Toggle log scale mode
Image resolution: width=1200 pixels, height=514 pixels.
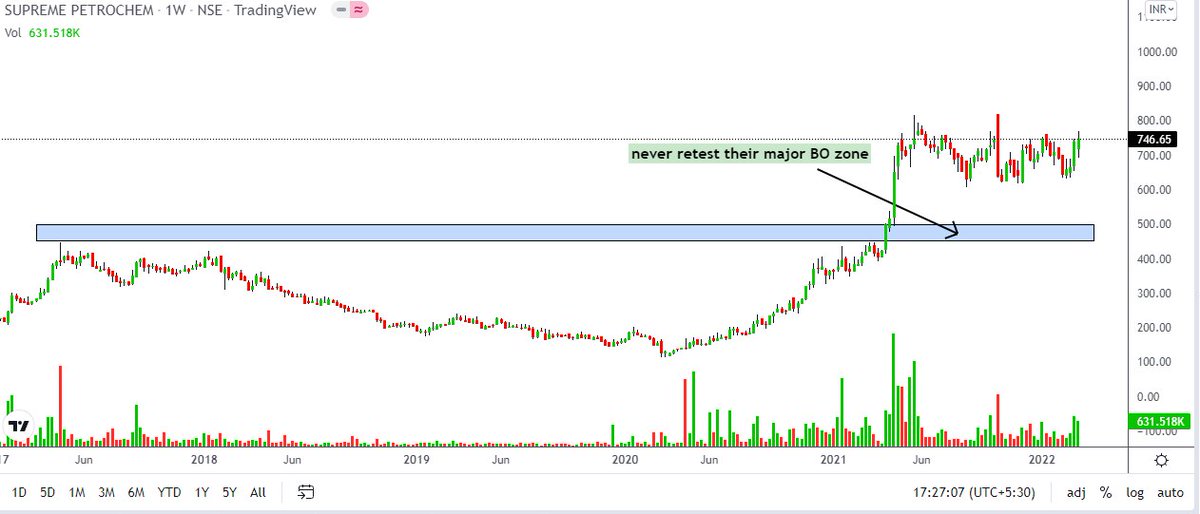1135,492
